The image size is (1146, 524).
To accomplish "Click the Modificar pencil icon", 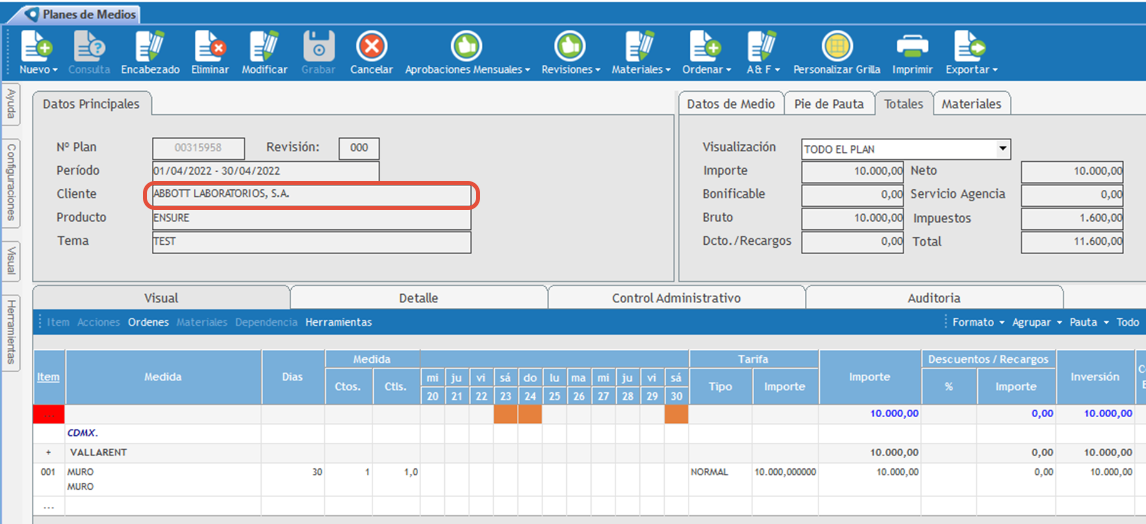I will [264, 47].
